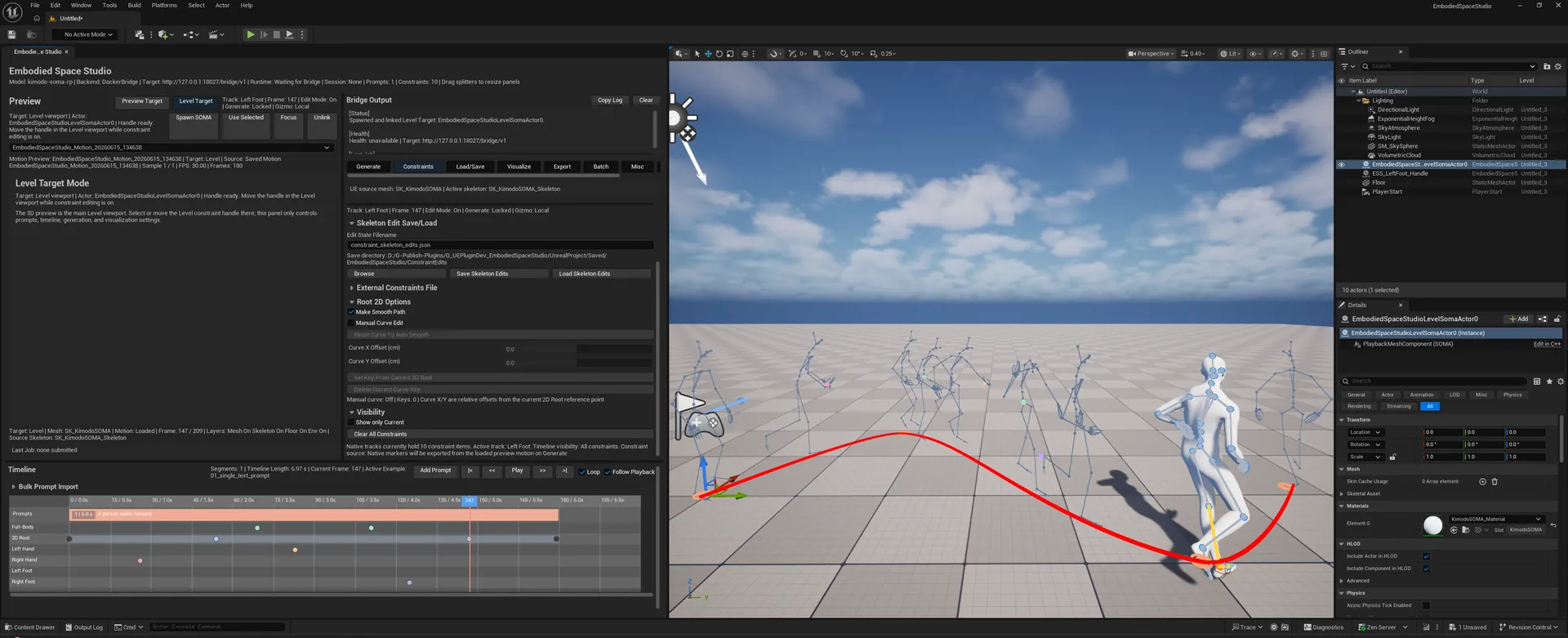Open the Lit shading mode dropdown
The image size is (1568, 638).
click(x=1230, y=54)
